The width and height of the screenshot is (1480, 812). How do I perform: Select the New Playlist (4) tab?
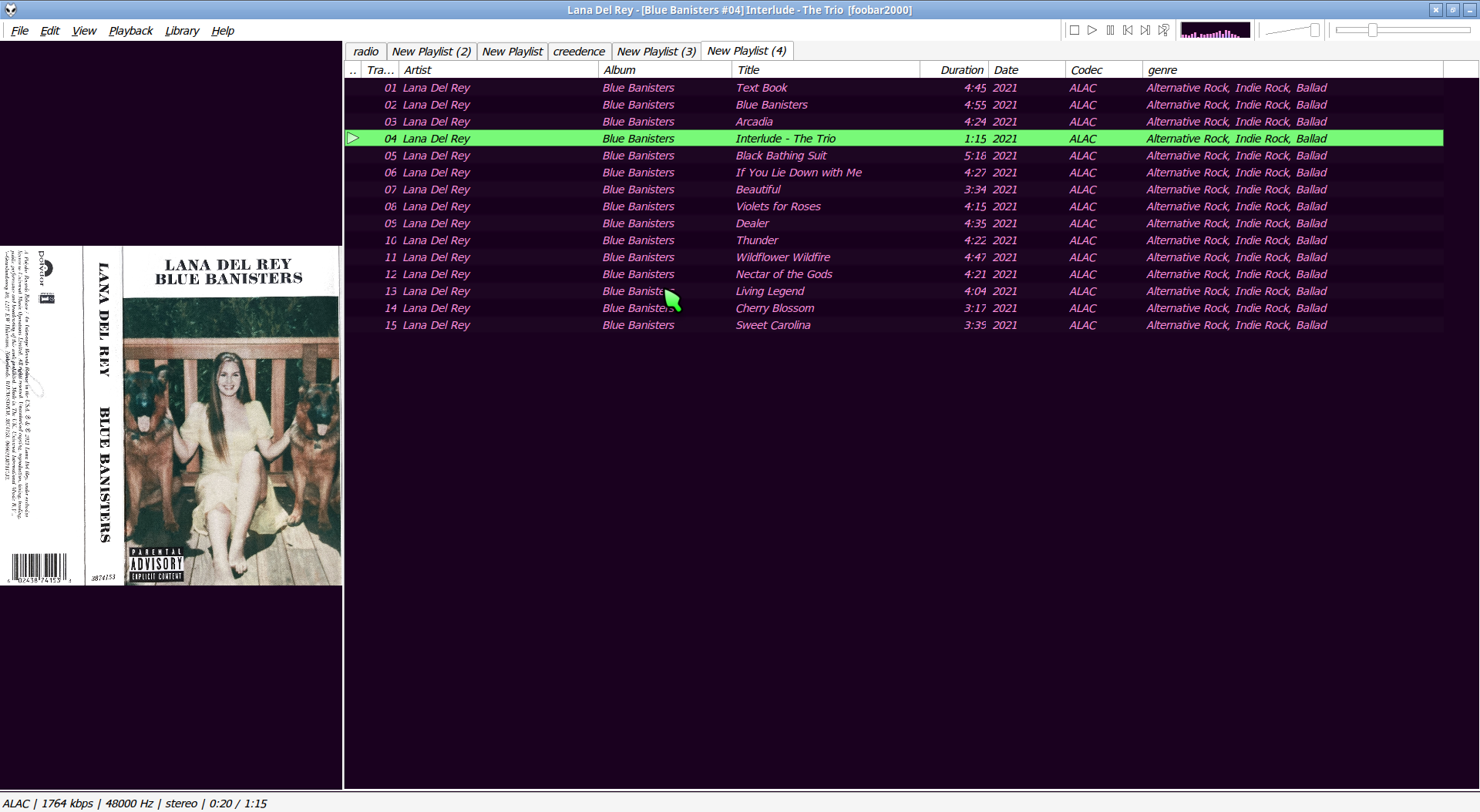click(x=747, y=51)
